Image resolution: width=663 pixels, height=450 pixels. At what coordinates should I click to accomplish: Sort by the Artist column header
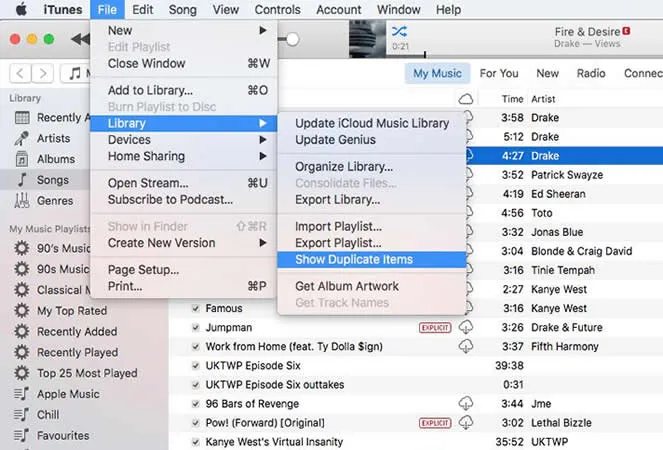pyautogui.click(x=543, y=99)
